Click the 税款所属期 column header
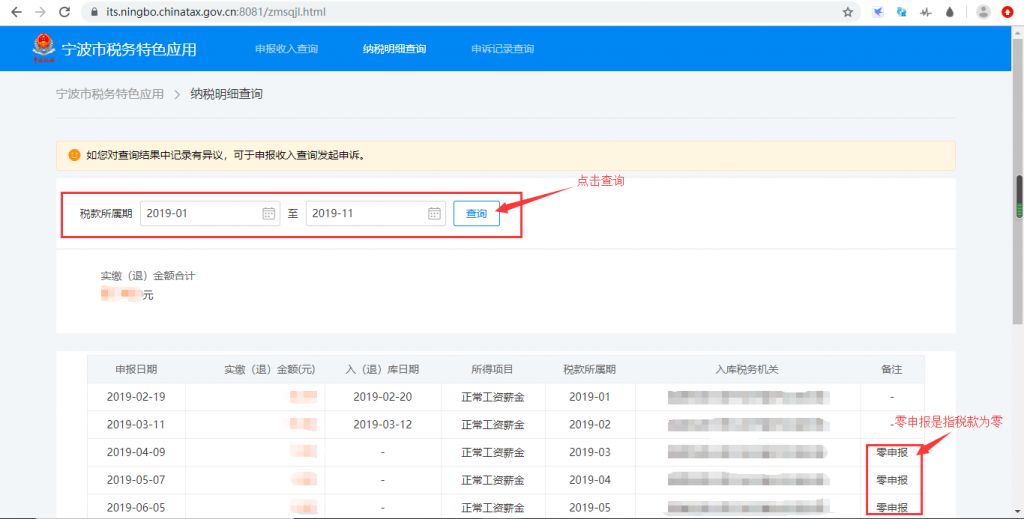The height and width of the screenshot is (519, 1024). (x=590, y=370)
